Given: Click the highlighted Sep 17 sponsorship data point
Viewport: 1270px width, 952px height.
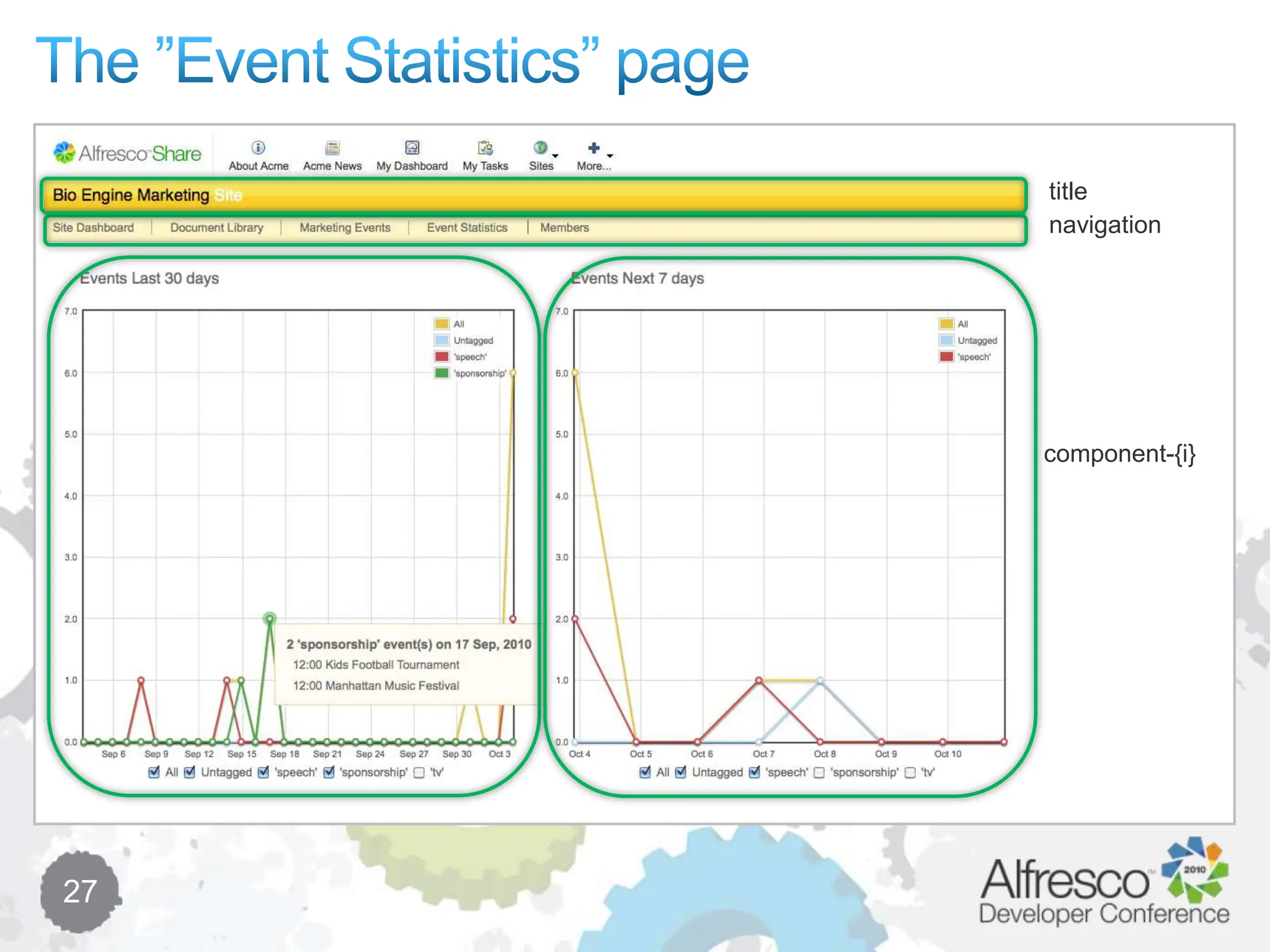Looking at the screenshot, I should (x=270, y=618).
